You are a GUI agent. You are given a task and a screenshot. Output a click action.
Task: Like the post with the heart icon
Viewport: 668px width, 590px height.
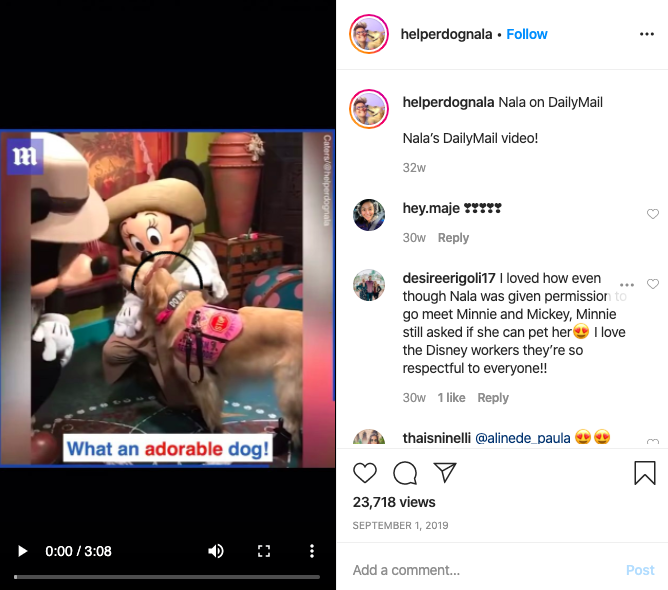tap(365, 473)
